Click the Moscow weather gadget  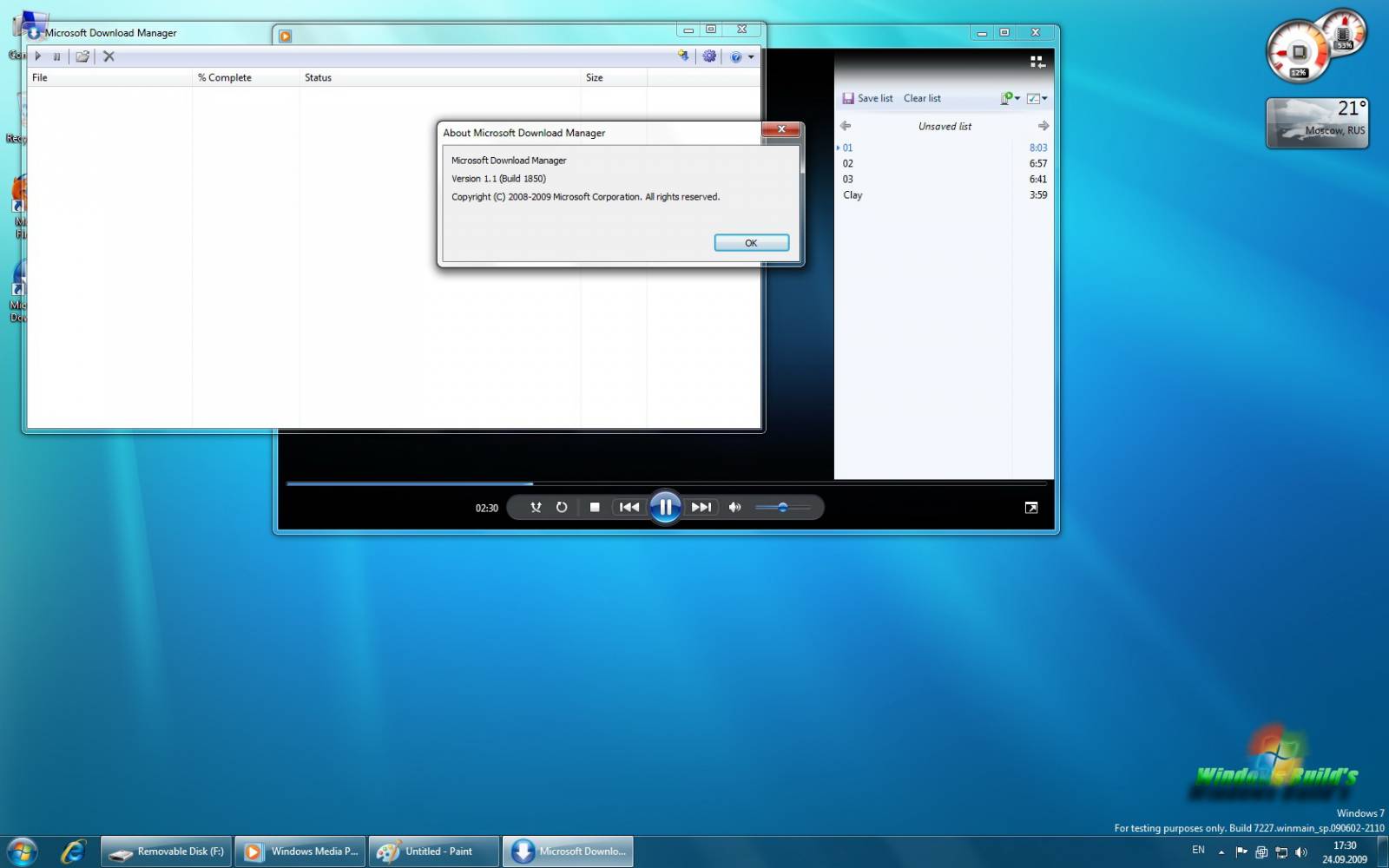1318,122
